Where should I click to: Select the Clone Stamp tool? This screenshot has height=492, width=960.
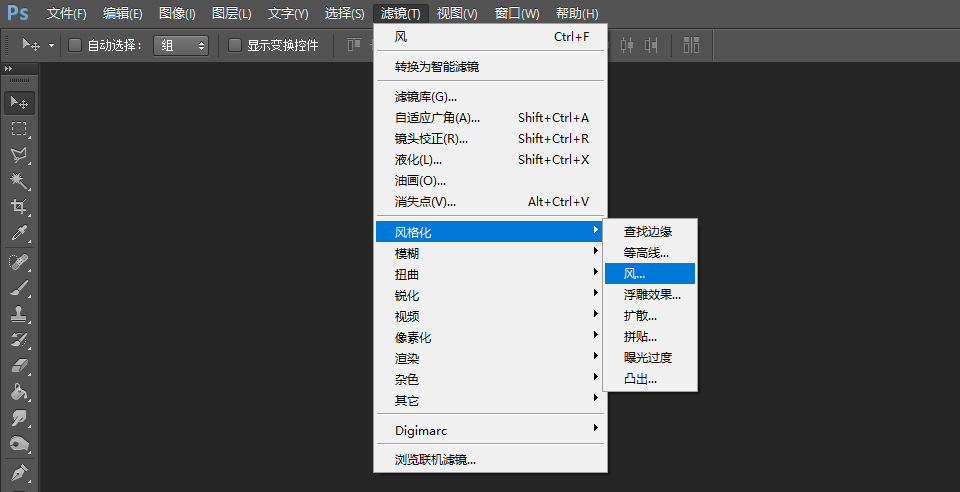tap(19, 314)
